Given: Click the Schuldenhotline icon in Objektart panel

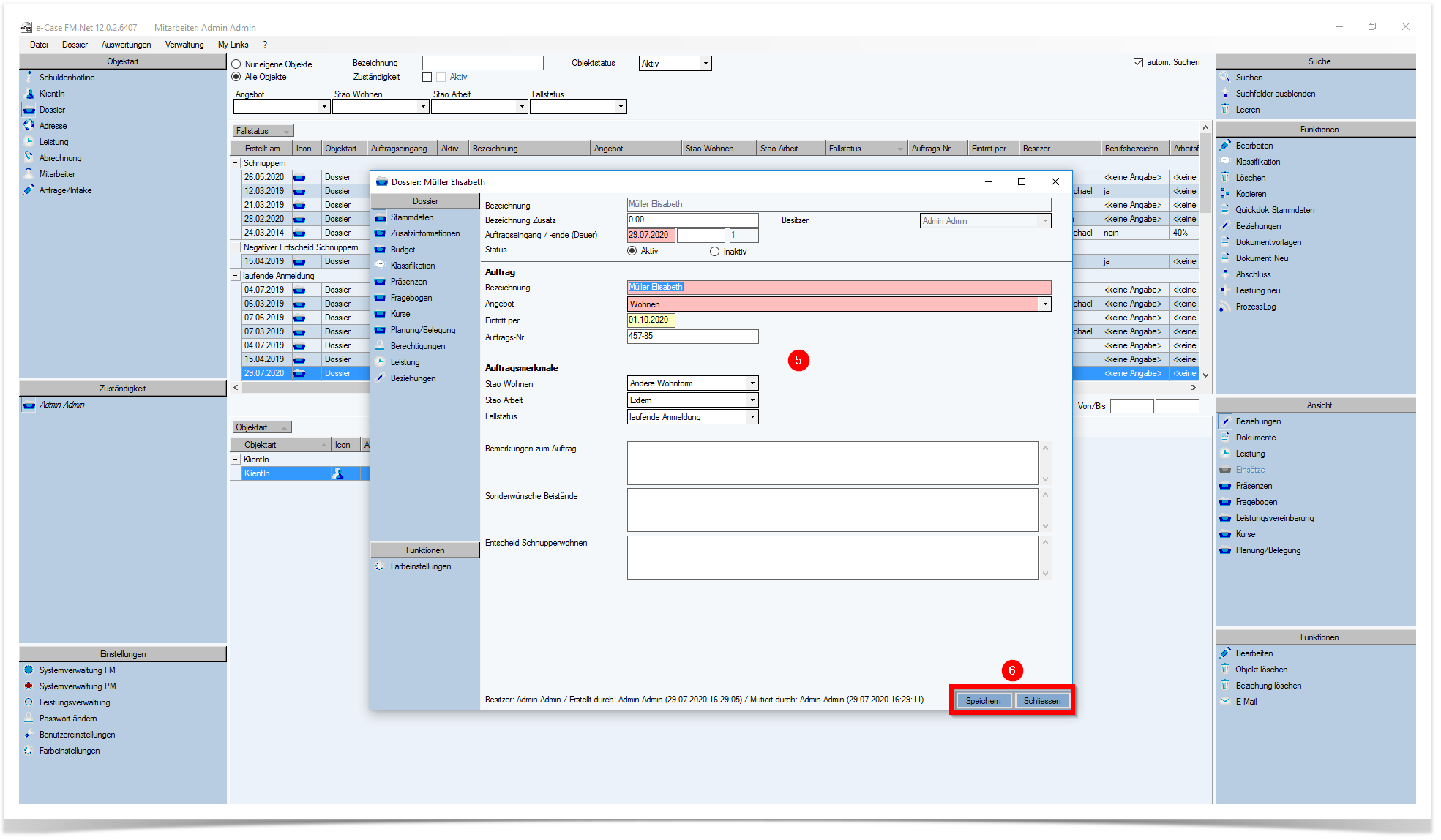Looking at the screenshot, I should 29,77.
